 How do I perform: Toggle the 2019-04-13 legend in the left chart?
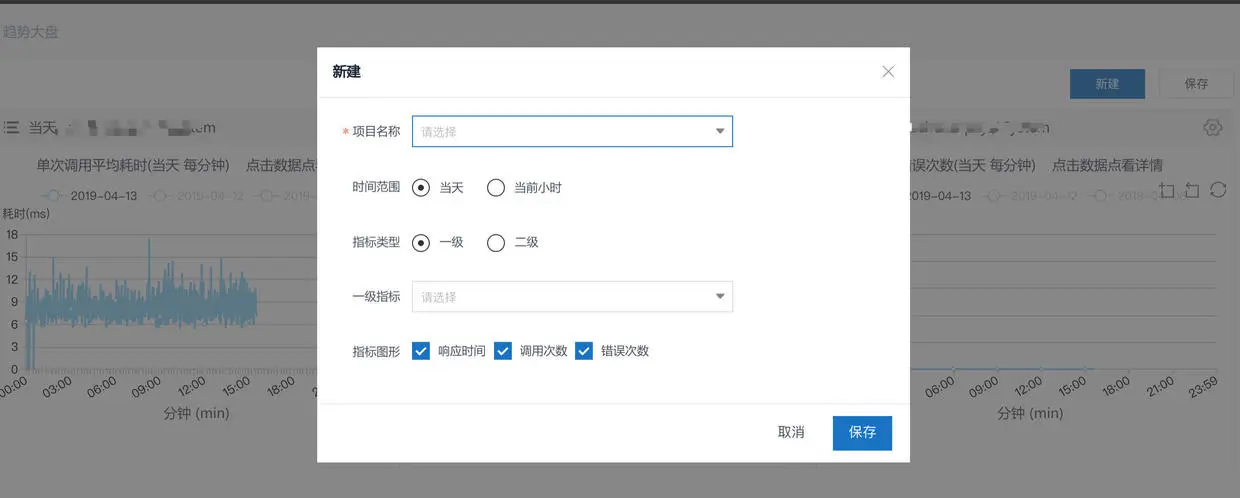tap(90, 195)
